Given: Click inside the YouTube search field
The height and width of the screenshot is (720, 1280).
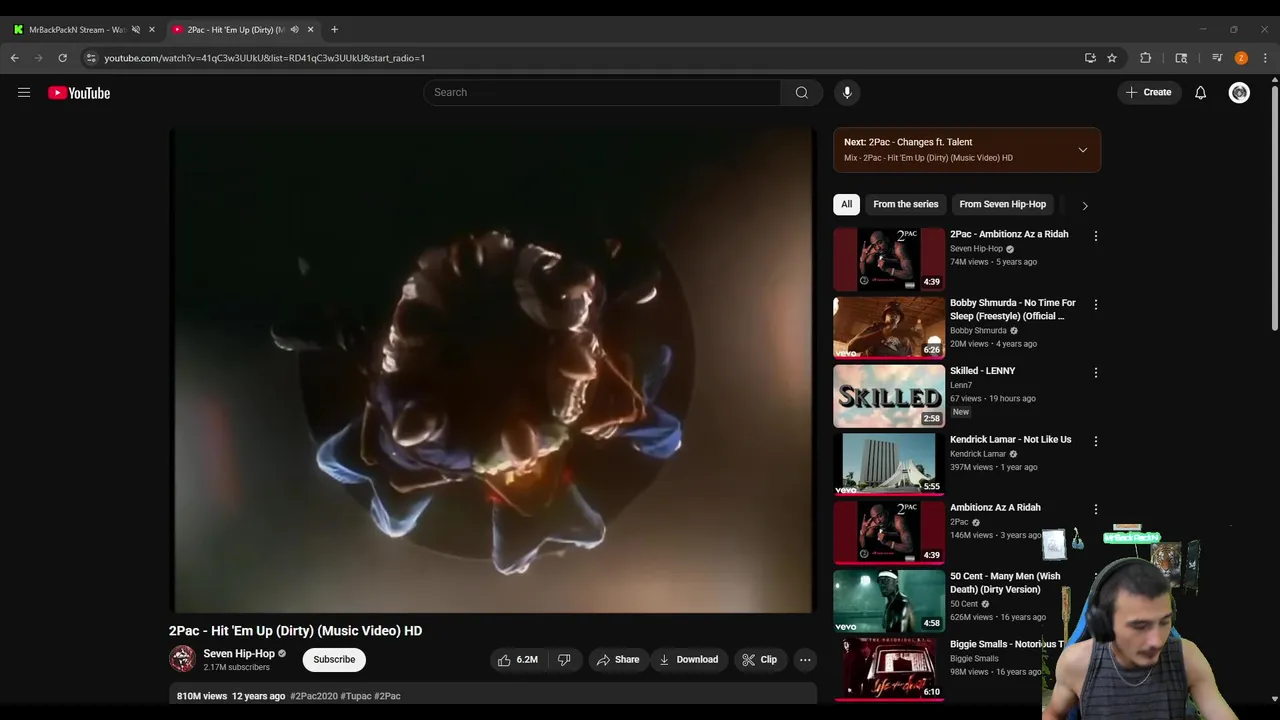Looking at the screenshot, I should tap(602, 92).
